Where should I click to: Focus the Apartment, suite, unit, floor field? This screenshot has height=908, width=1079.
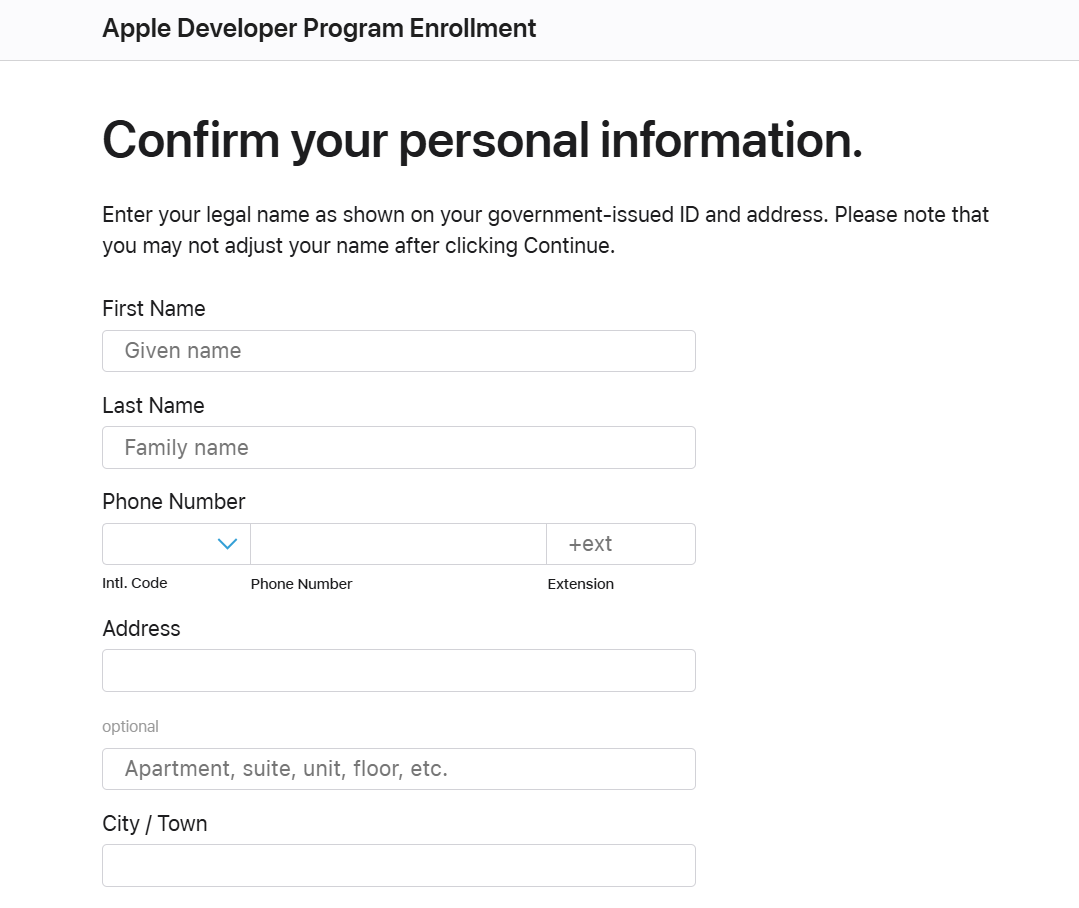click(x=398, y=769)
